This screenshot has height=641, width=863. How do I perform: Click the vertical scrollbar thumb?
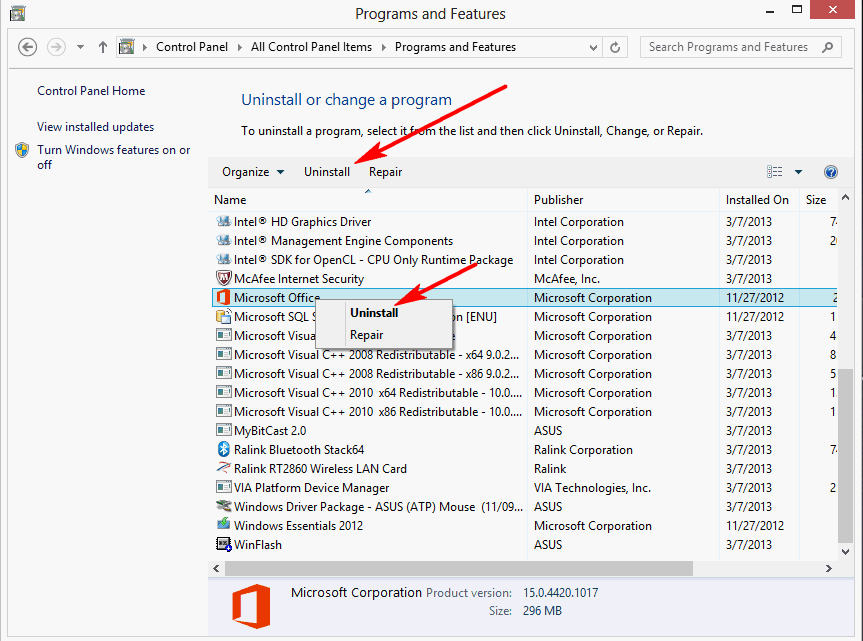(x=845, y=455)
